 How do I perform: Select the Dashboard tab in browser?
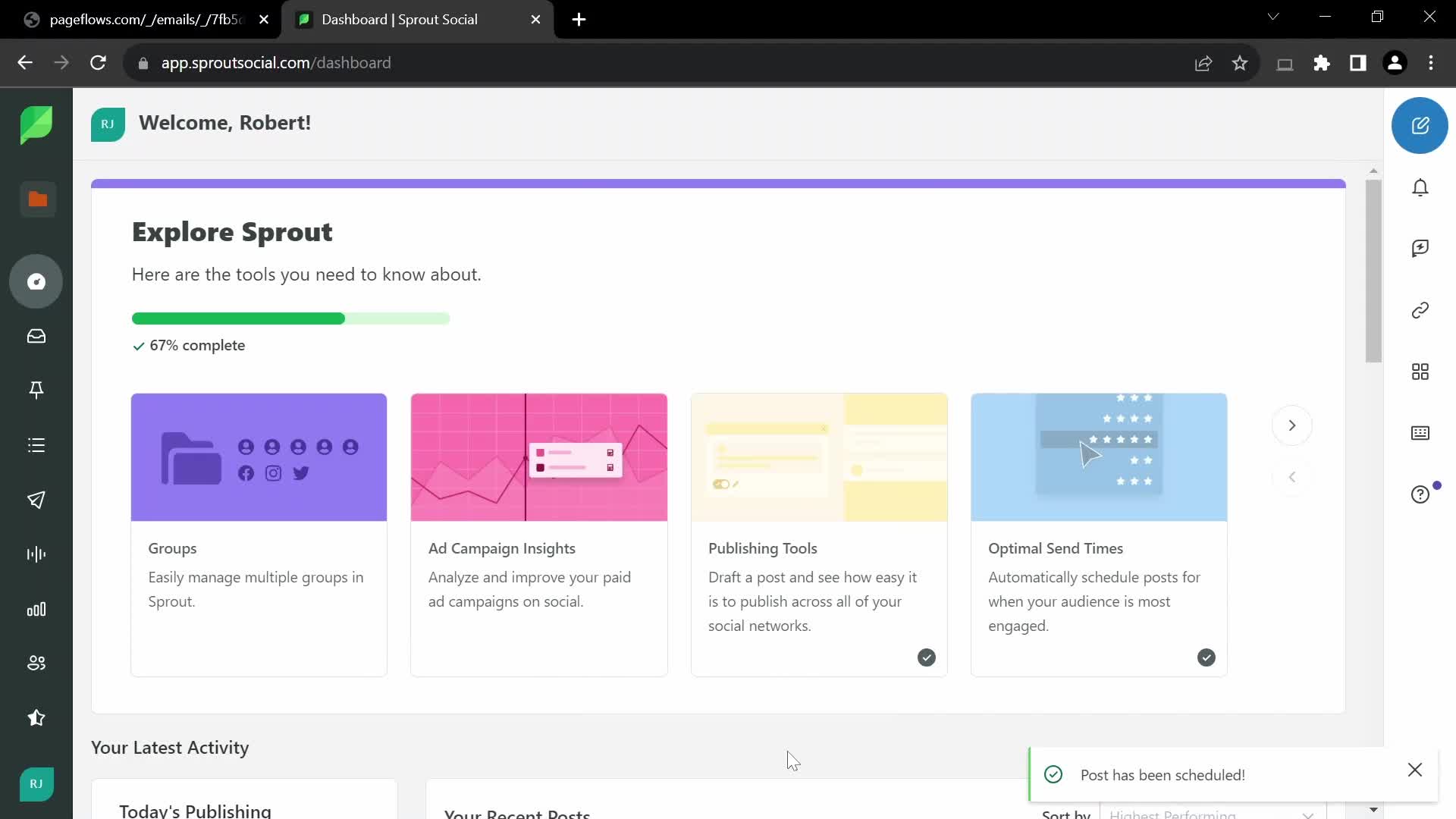[x=400, y=20]
